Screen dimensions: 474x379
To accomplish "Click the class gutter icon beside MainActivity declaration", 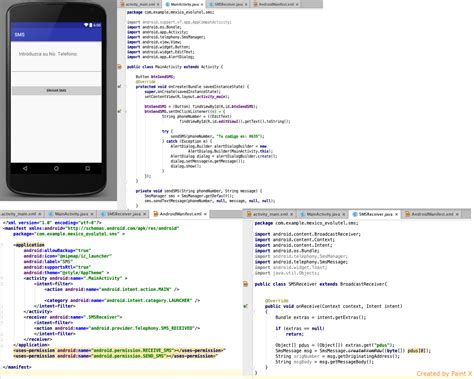I will (119, 67).
